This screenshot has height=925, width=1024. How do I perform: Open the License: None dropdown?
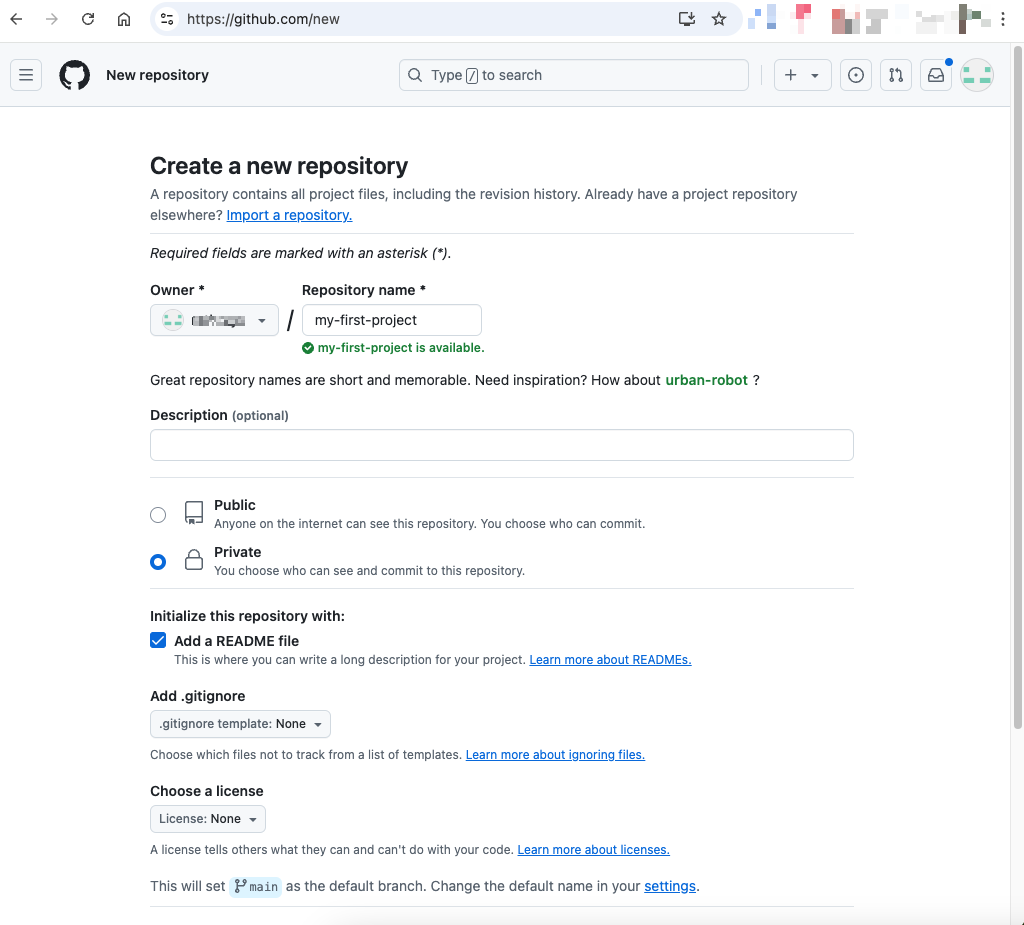click(208, 819)
